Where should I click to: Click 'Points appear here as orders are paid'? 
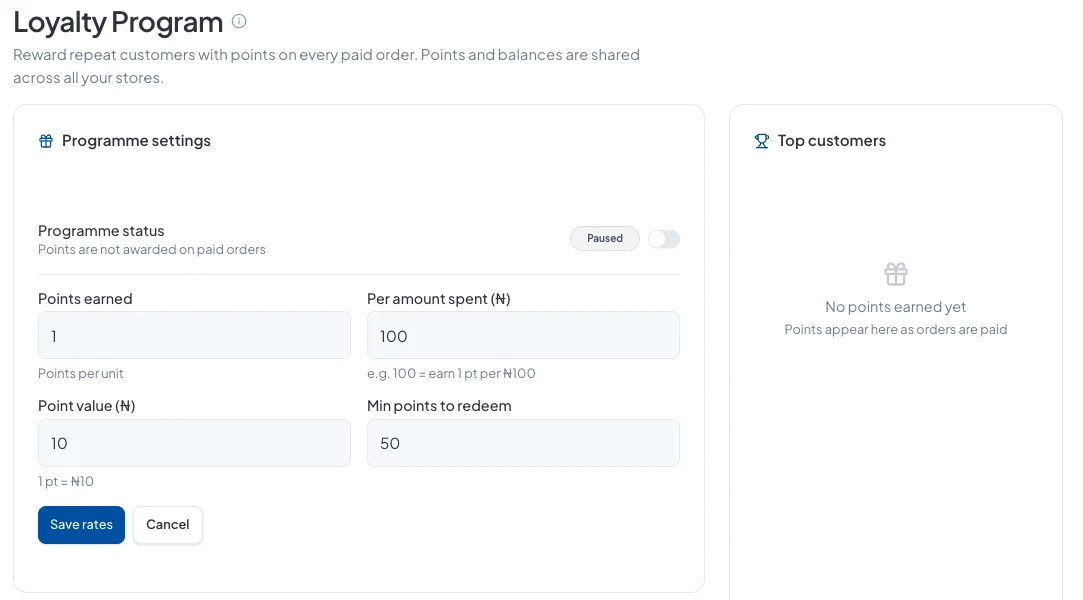(x=896, y=329)
